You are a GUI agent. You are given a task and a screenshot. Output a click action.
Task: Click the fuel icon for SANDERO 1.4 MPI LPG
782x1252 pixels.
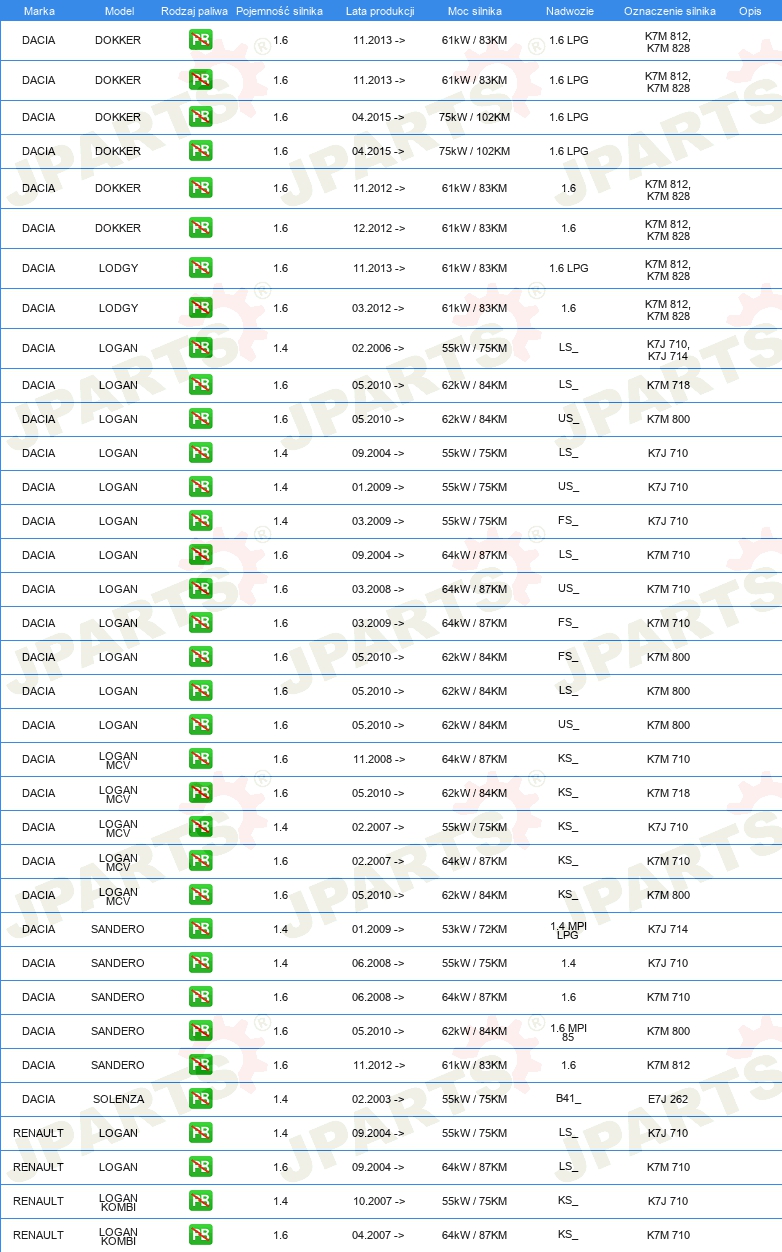pyautogui.click(x=200, y=929)
